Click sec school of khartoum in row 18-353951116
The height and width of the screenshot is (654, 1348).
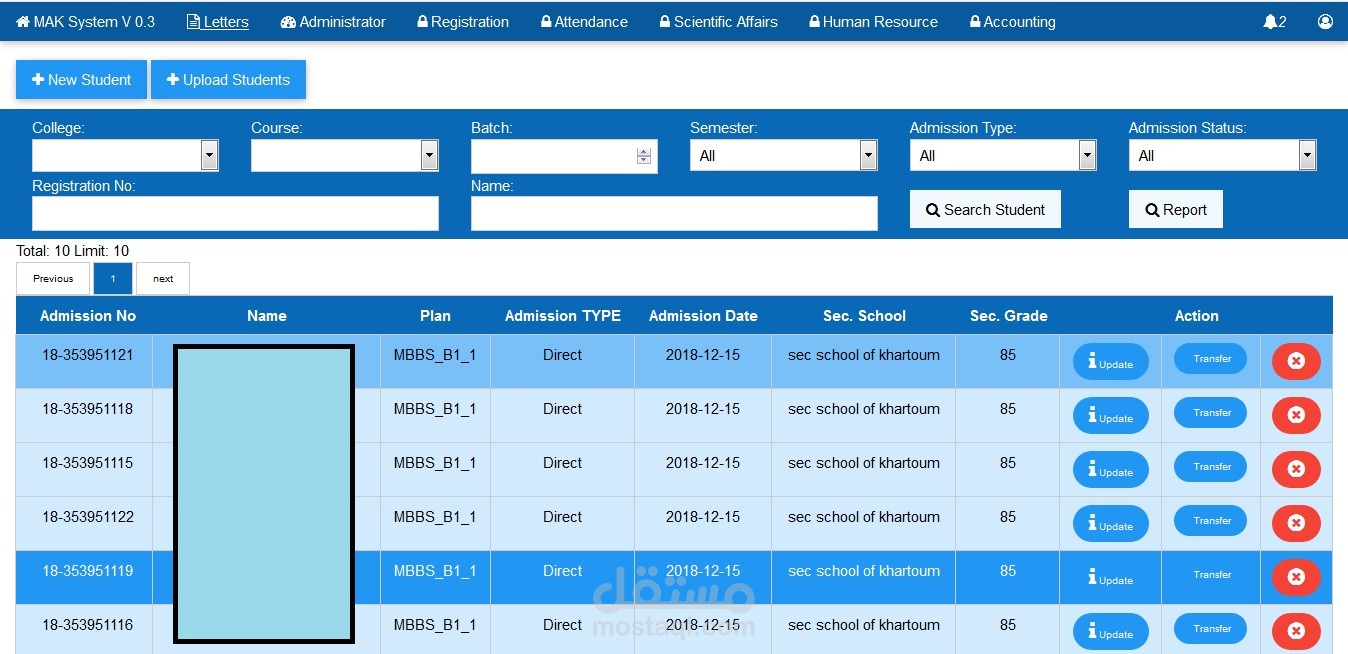[x=864, y=625]
